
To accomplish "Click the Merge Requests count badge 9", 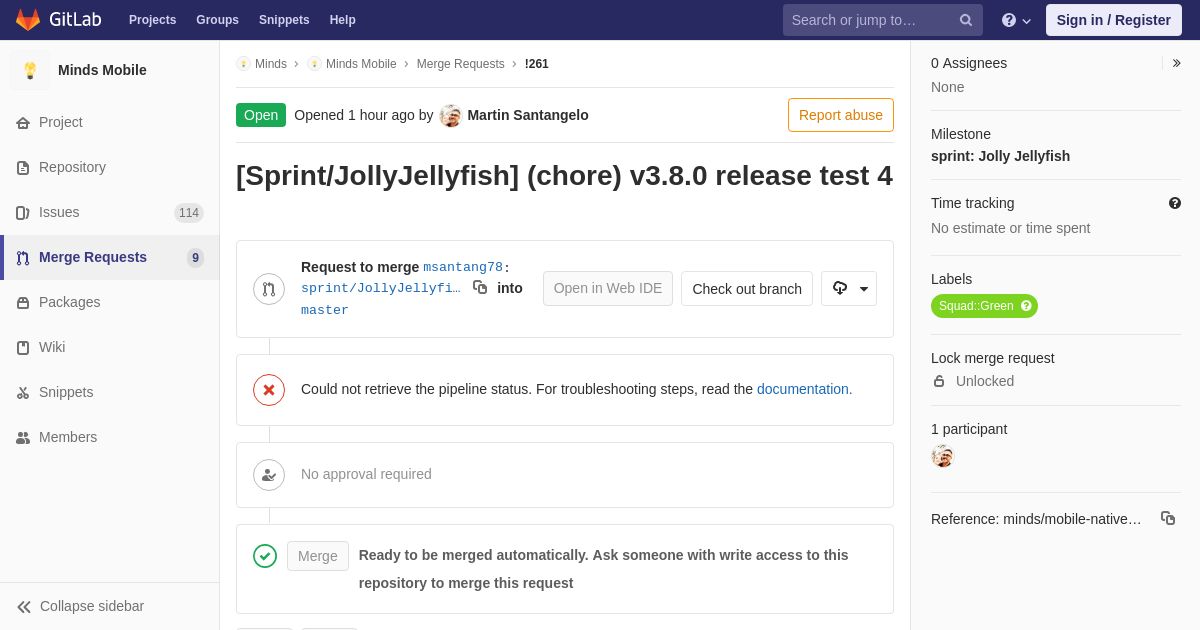I will pyautogui.click(x=195, y=258).
